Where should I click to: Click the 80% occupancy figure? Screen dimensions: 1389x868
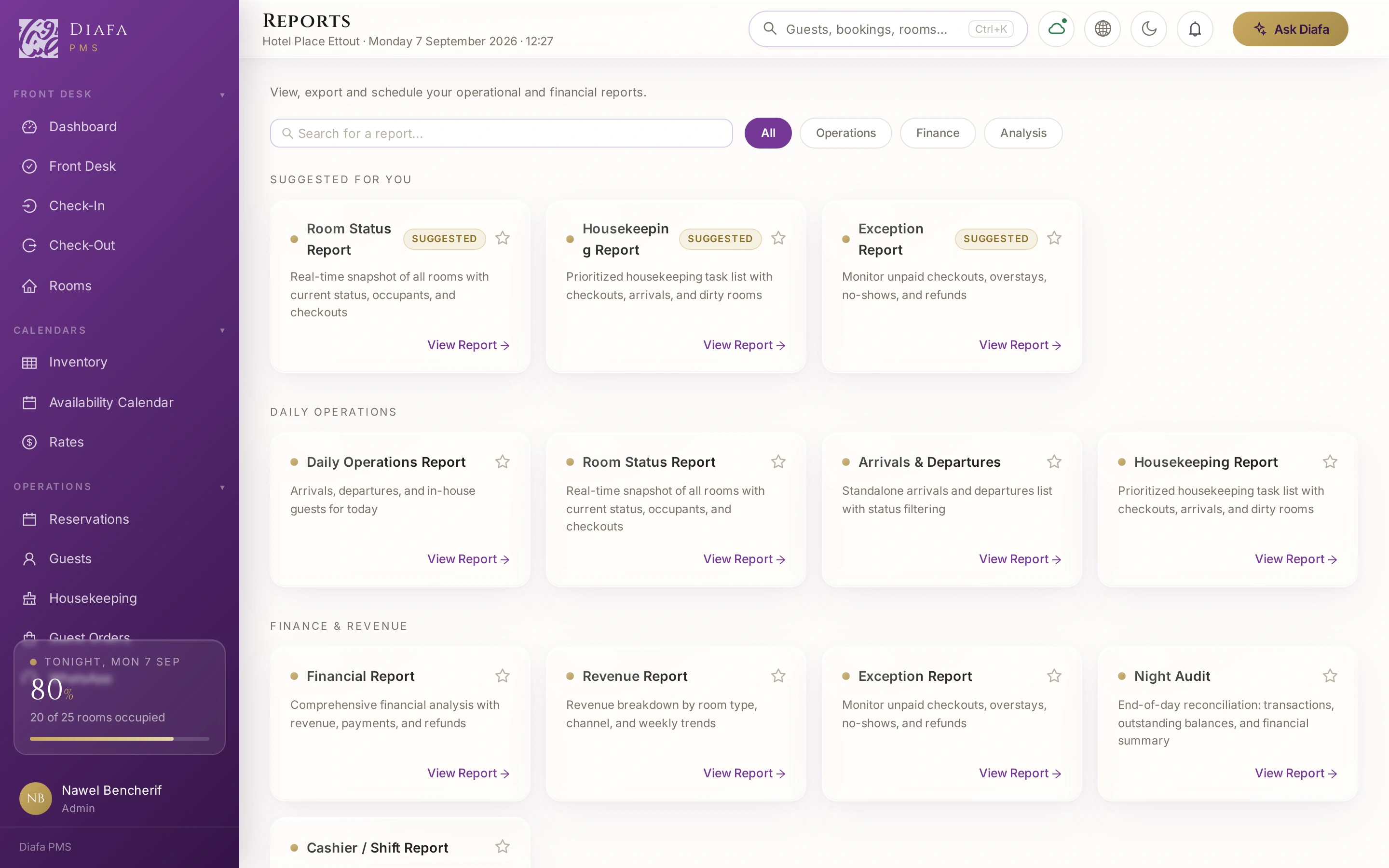[x=52, y=690]
